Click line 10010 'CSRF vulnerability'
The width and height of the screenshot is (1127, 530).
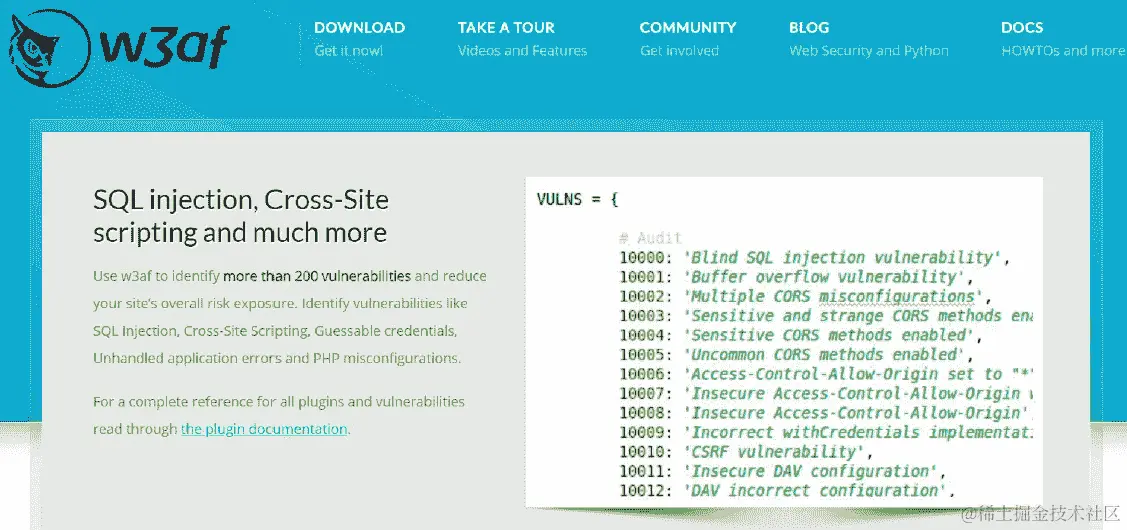click(x=746, y=452)
